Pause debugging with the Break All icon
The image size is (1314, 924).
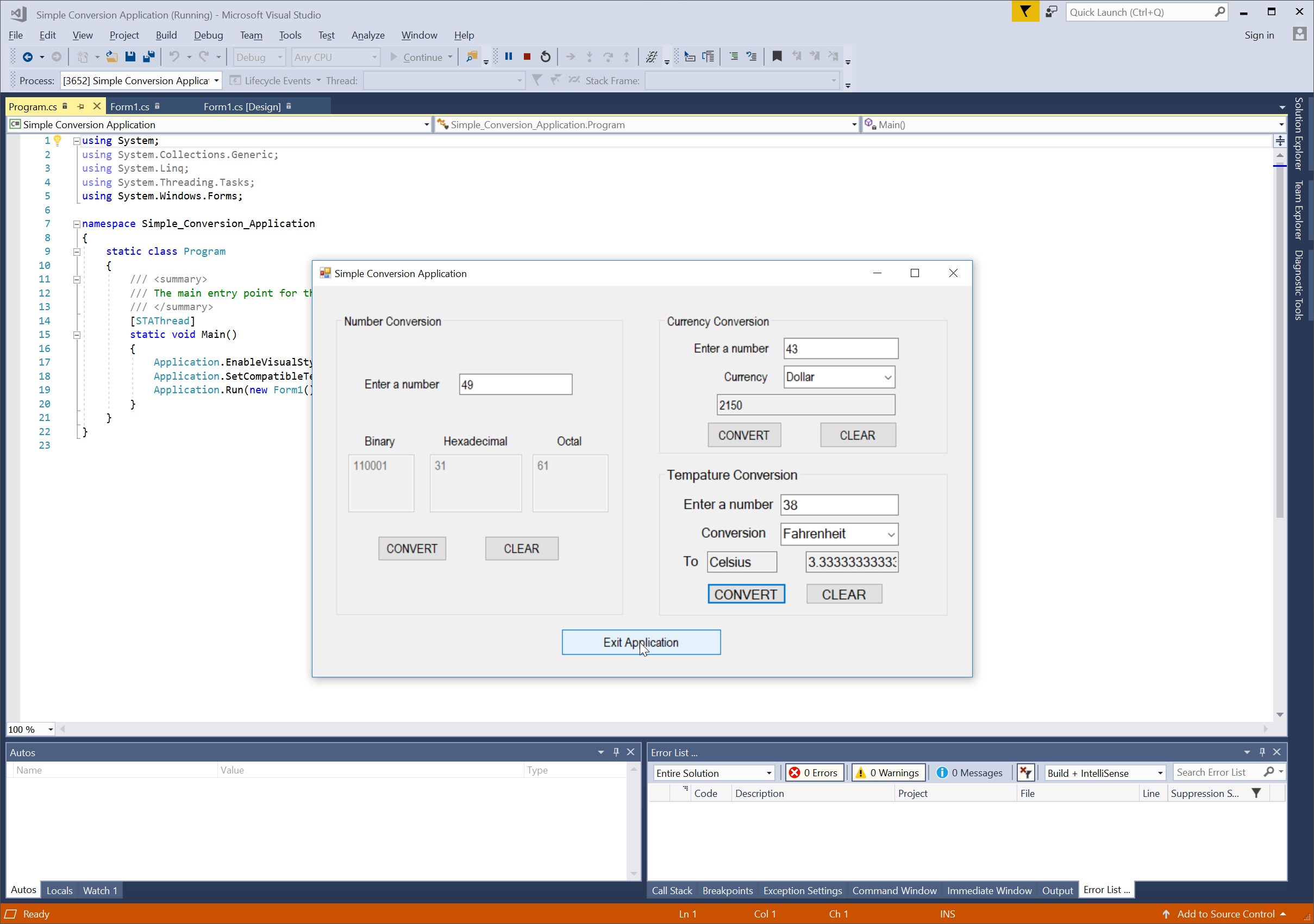coord(508,56)
